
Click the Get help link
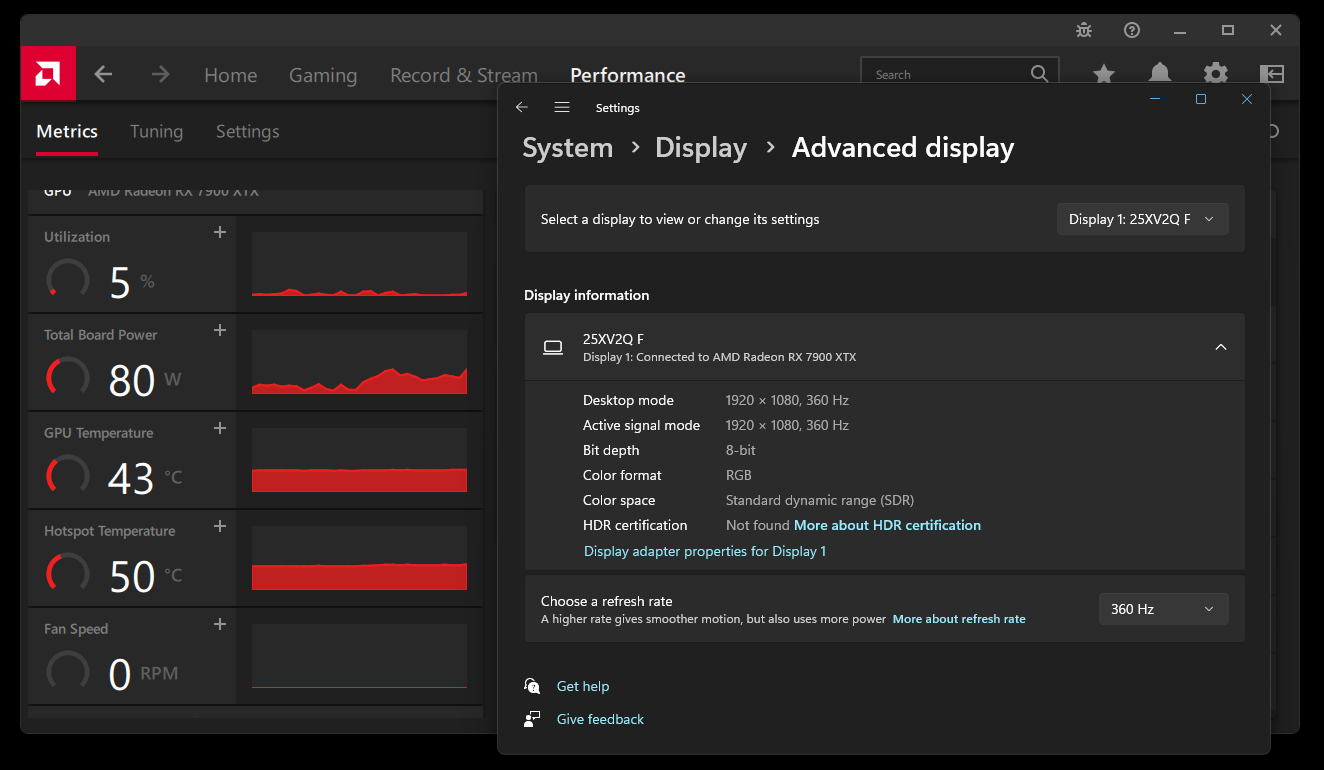583,686
